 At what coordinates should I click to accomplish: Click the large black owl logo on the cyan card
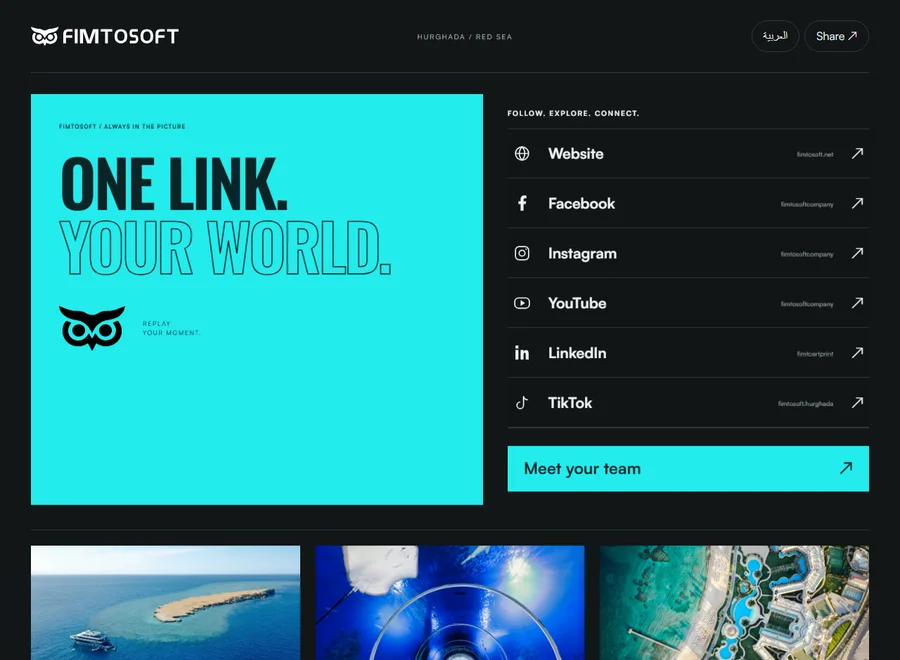tap(92, 328)
